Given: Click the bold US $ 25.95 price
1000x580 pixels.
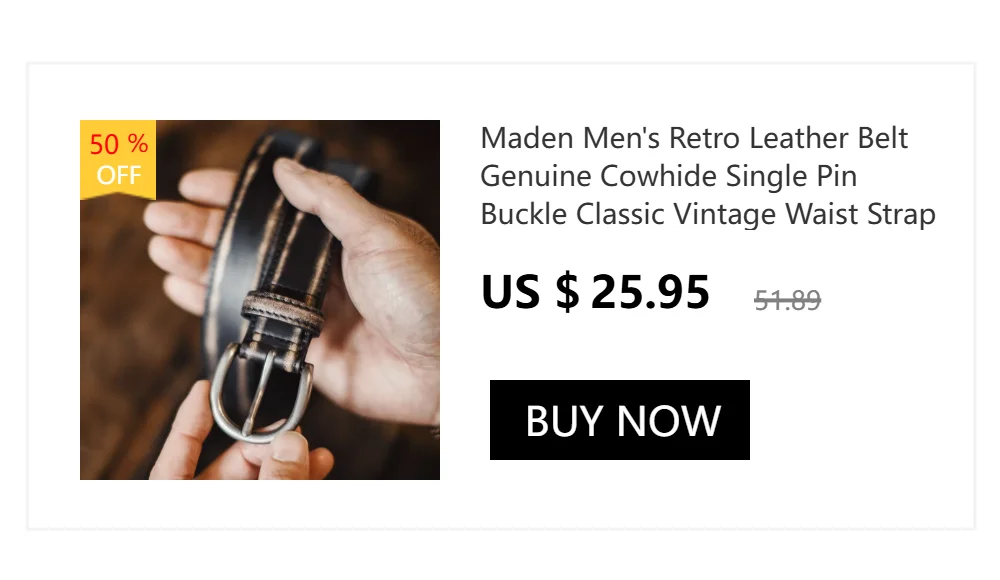Looking at the screenshot, I should point(595,292).
